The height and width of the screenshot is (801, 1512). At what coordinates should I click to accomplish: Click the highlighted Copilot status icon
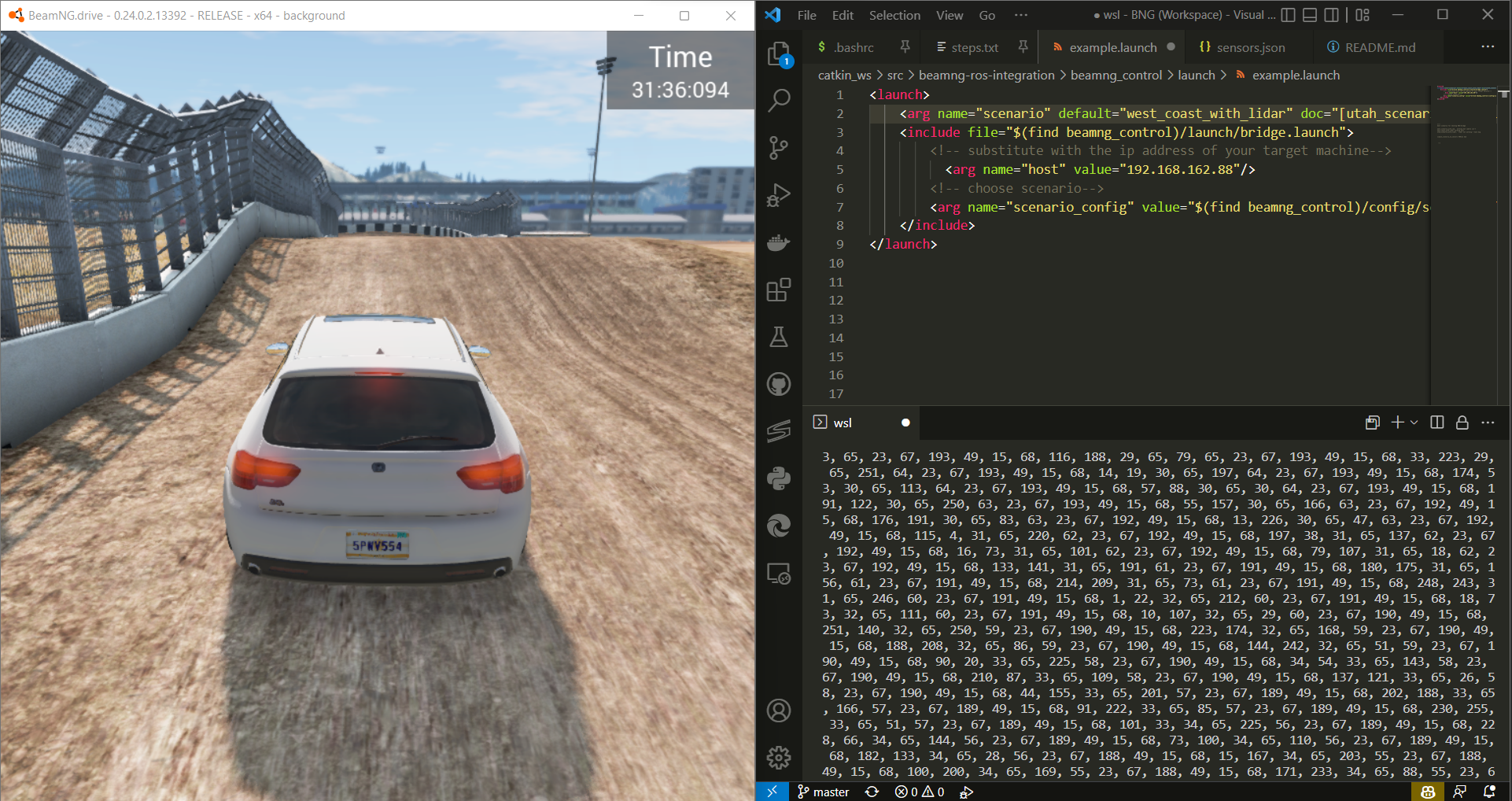1428,792
